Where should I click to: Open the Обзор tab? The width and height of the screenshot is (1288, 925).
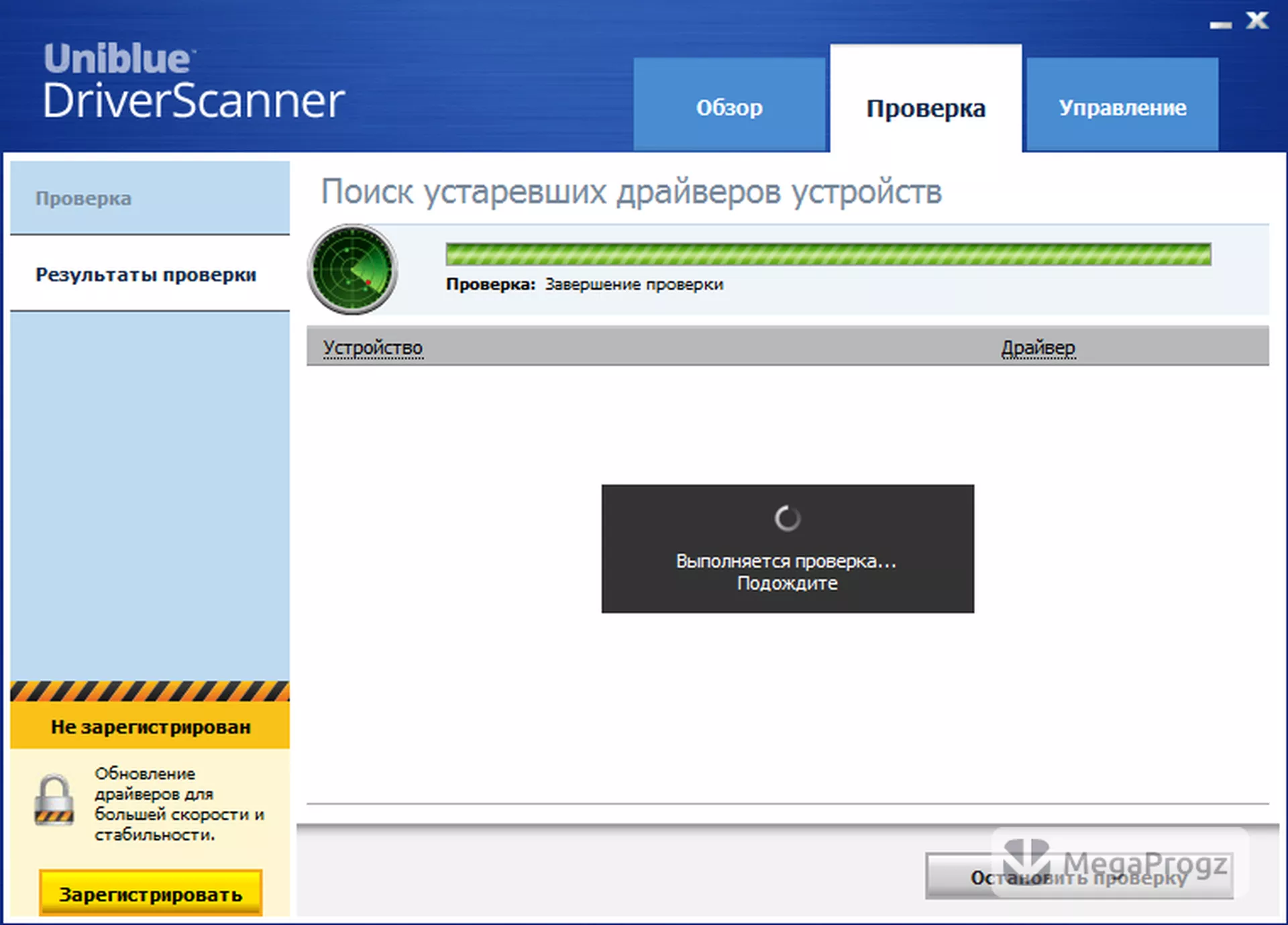coord(729,105)
